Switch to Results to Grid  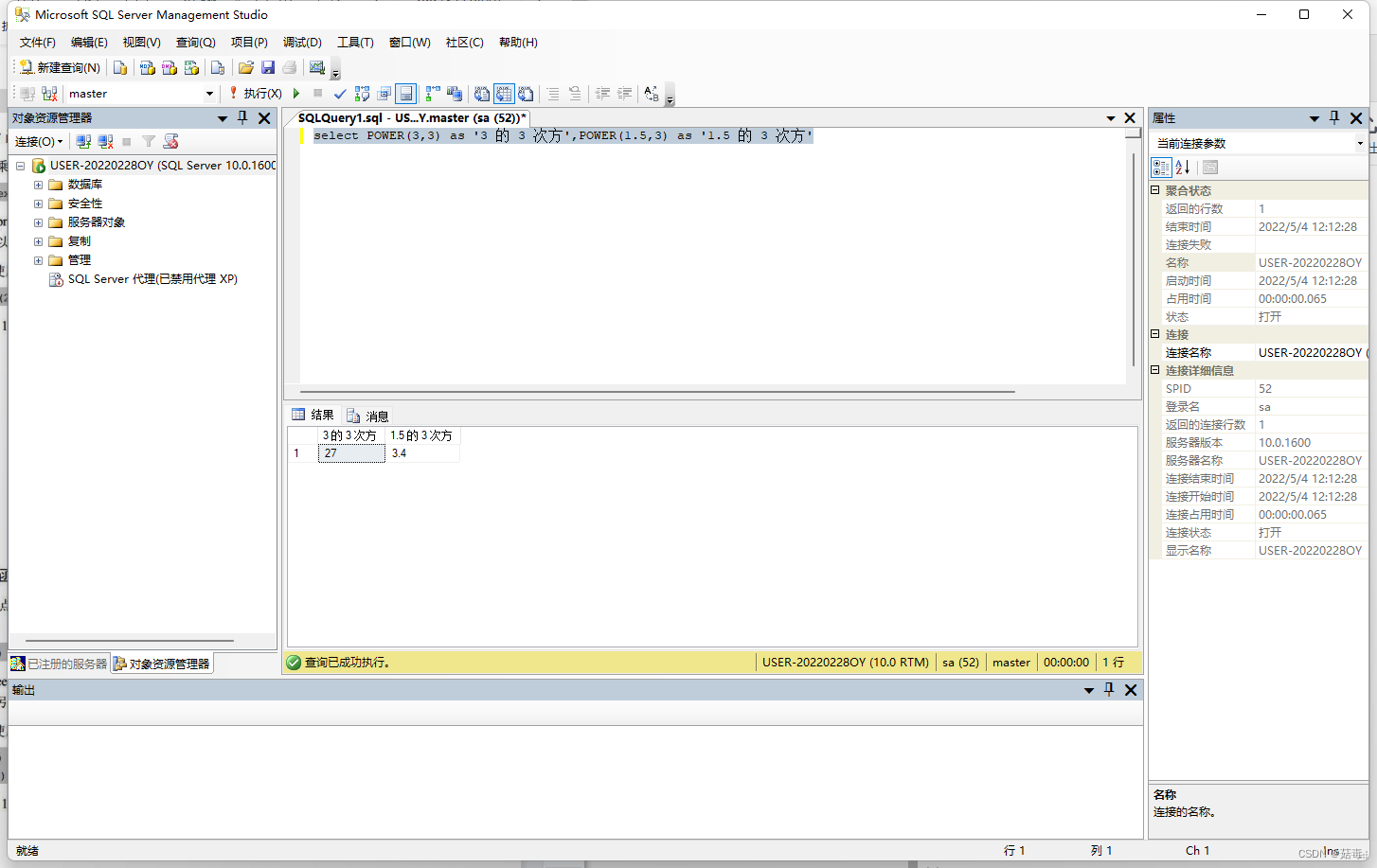(x=504, y=94)
